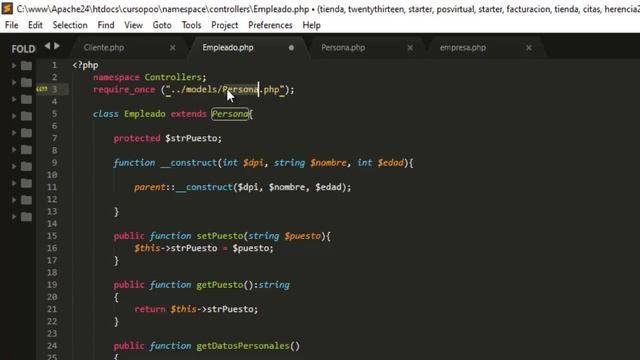Click 'Controllers;' on line 2

[x=176, y=77]
